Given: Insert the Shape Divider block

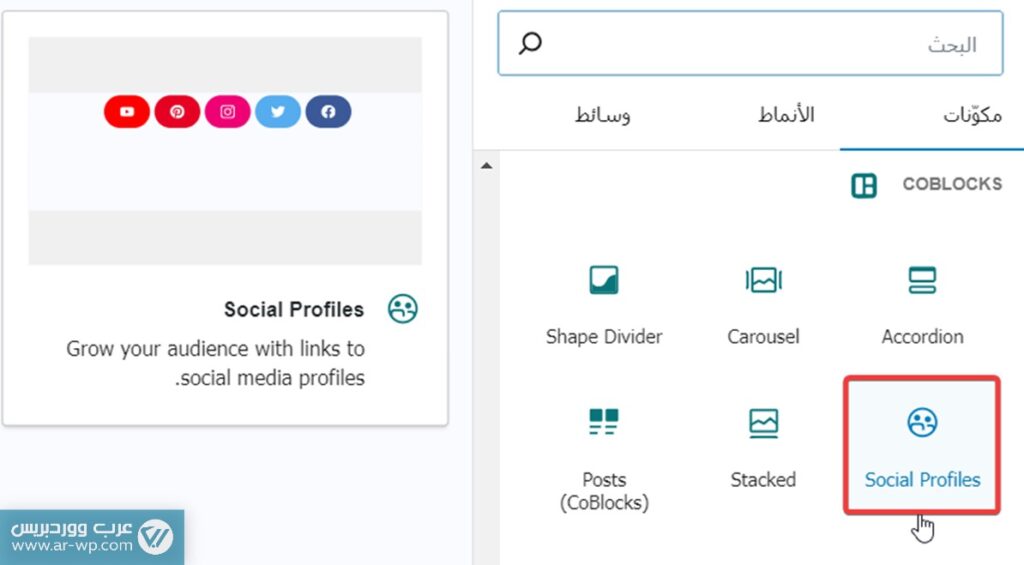Looking at the screenshot, I should pos(604,281).
